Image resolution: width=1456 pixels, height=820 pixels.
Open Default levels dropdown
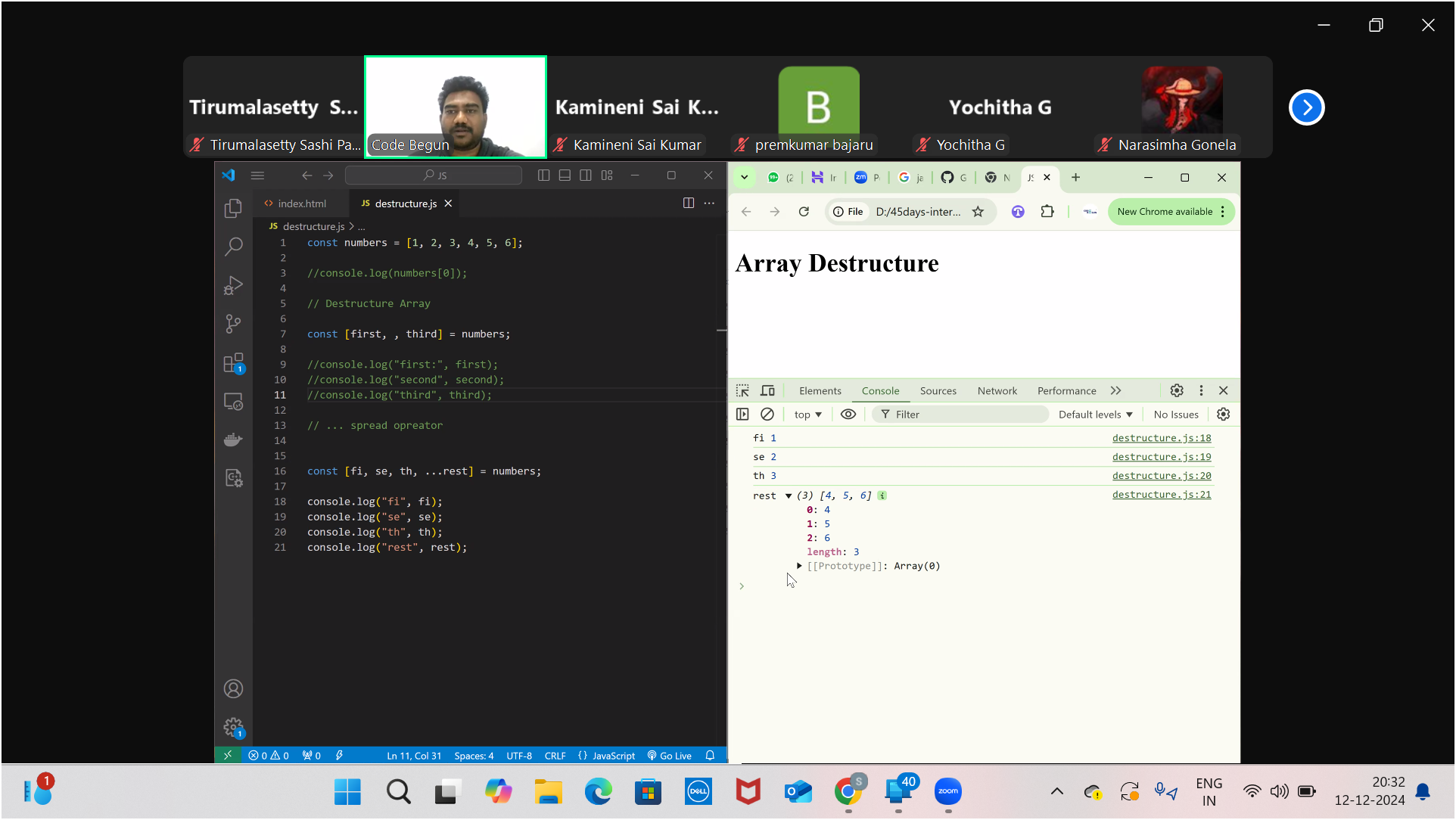[x=1095, y=415]
